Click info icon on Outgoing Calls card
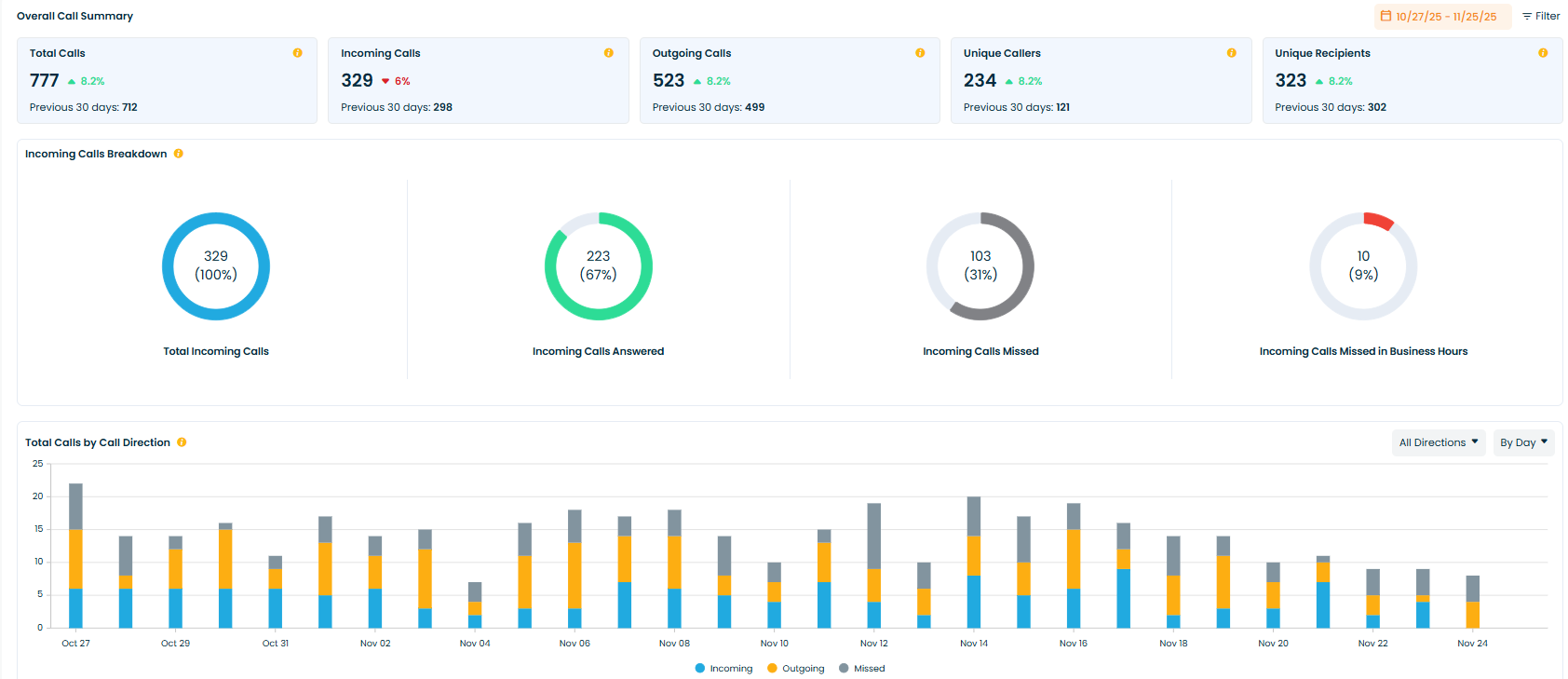 coord(920,53)
